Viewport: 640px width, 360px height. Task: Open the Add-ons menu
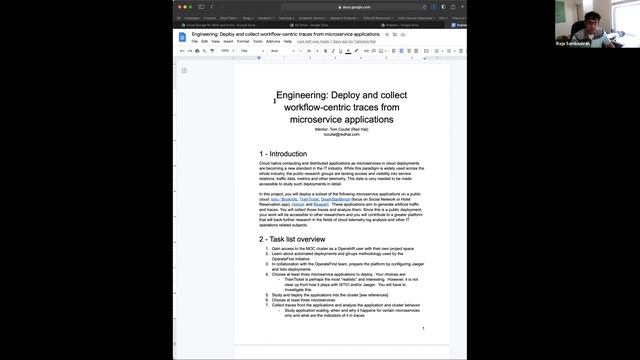click(273, 42)
